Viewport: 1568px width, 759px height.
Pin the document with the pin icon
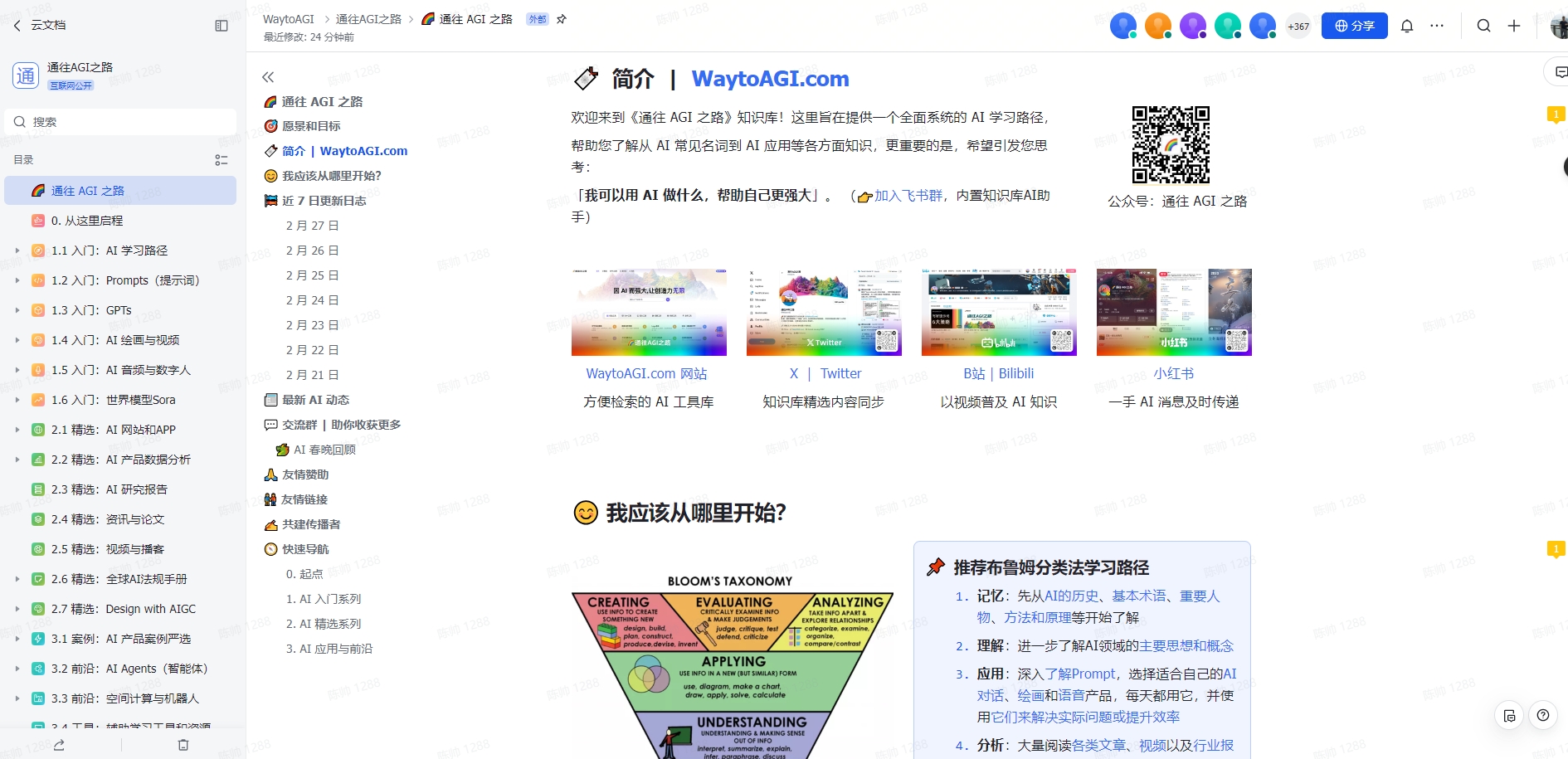click(x=562, y=19)
